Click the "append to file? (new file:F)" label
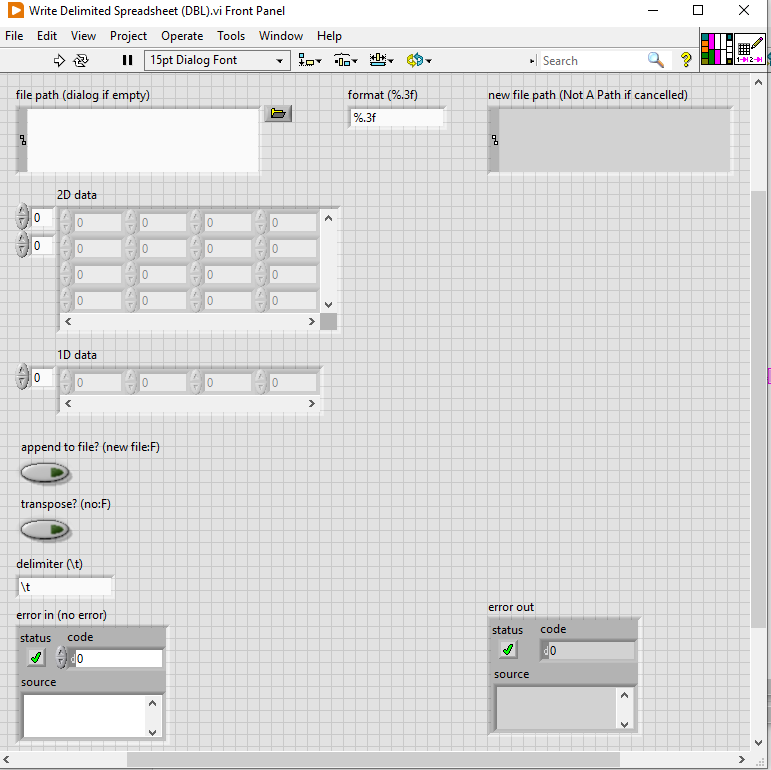This screenshot has width=771, height=770. click(x=90, y=447)
